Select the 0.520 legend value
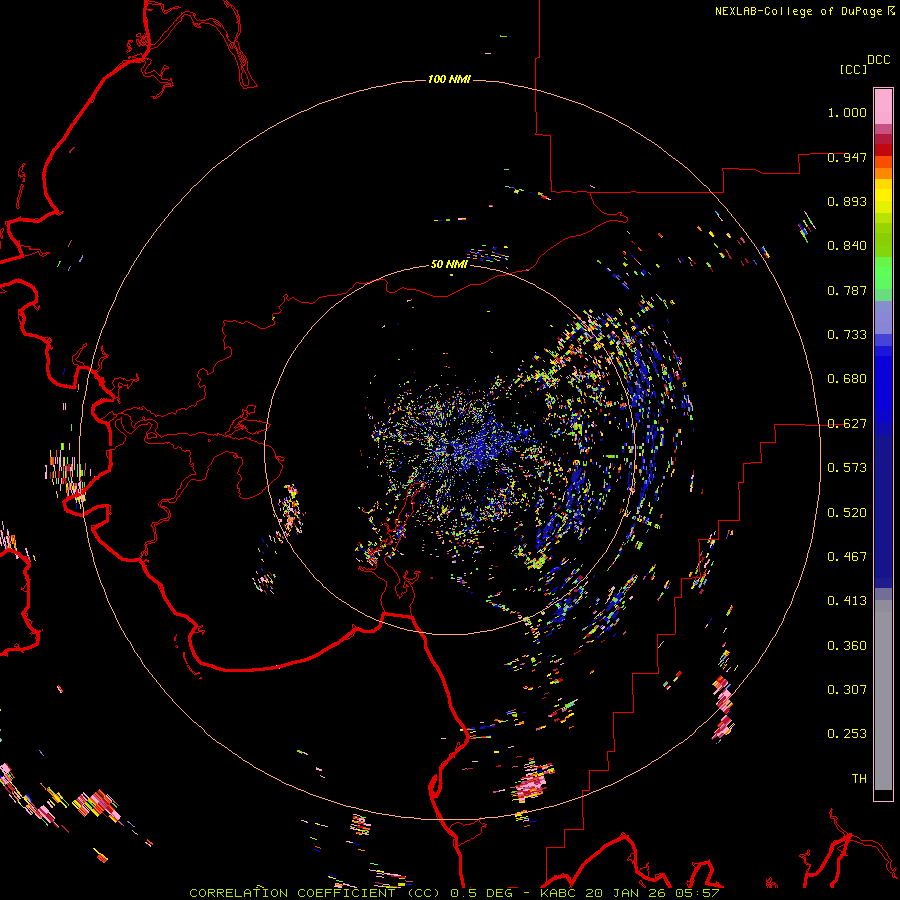The height and width of the screenshot is (900, 900). (x=847, y=512)
